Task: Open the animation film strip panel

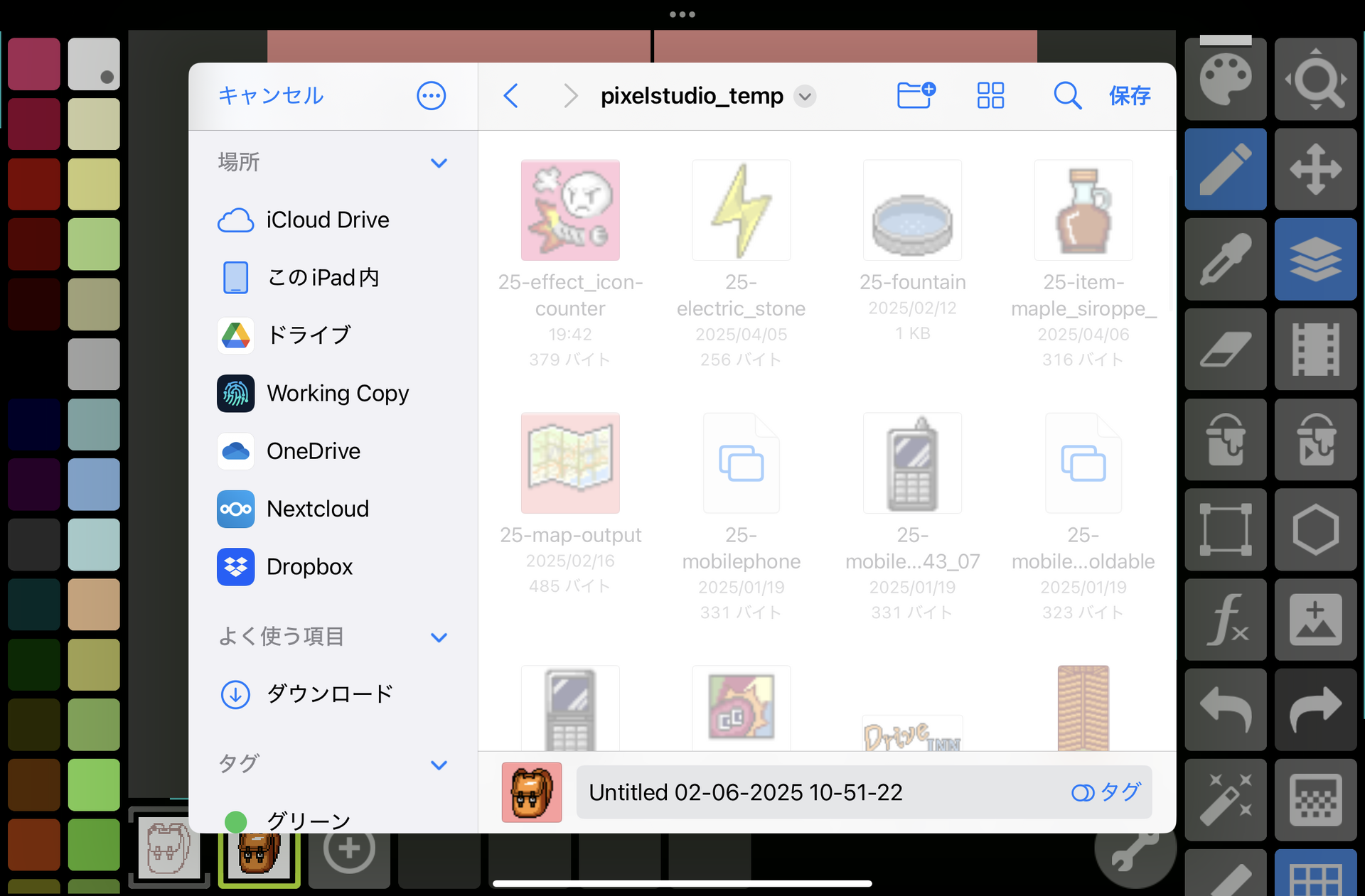Action: click(1315, 350)
